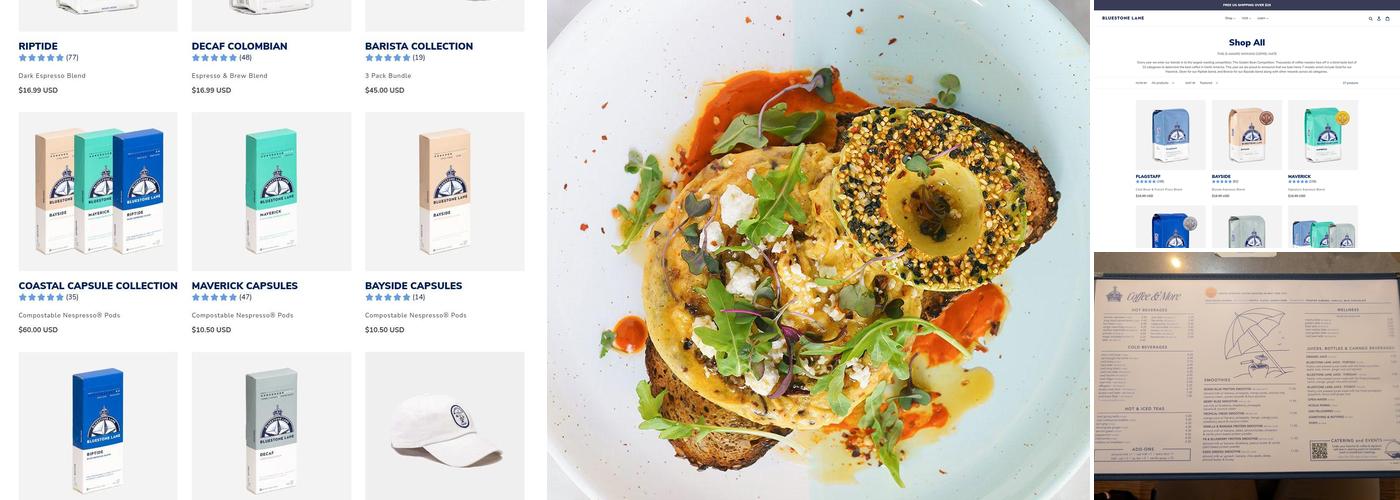
Task: Select the Coastal Capsule Collection box image
Action: [98, 191]
